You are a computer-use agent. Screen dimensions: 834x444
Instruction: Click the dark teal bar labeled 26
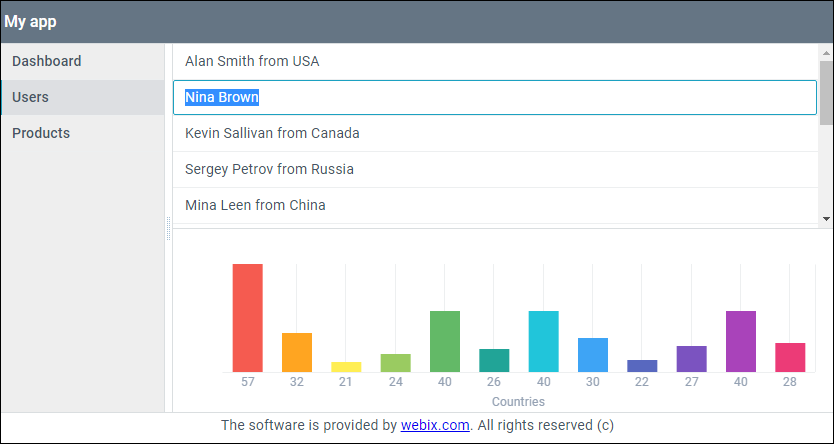pyautogui.click(x=494, y=360)
